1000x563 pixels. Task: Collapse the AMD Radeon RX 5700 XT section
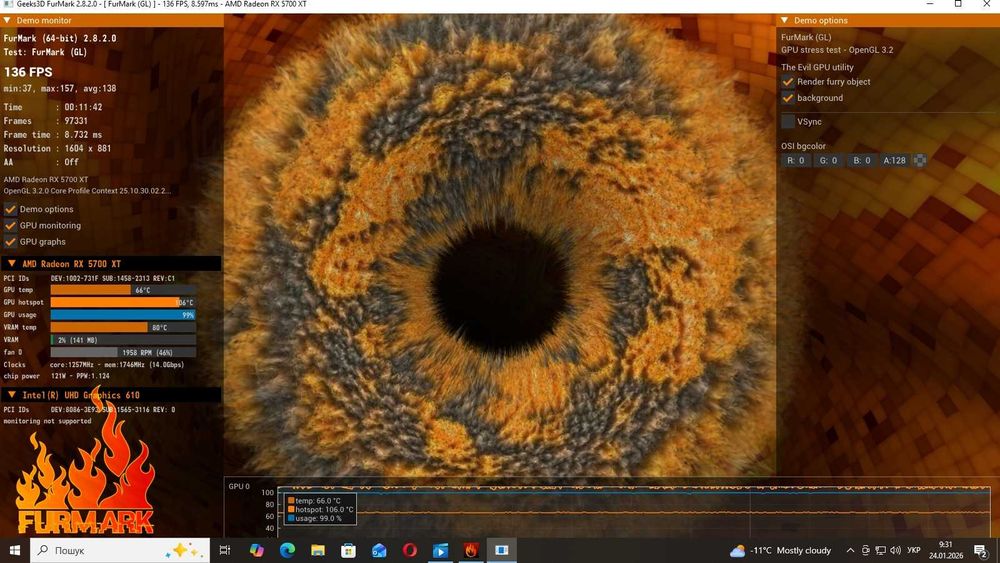click(x=11, y=263)
